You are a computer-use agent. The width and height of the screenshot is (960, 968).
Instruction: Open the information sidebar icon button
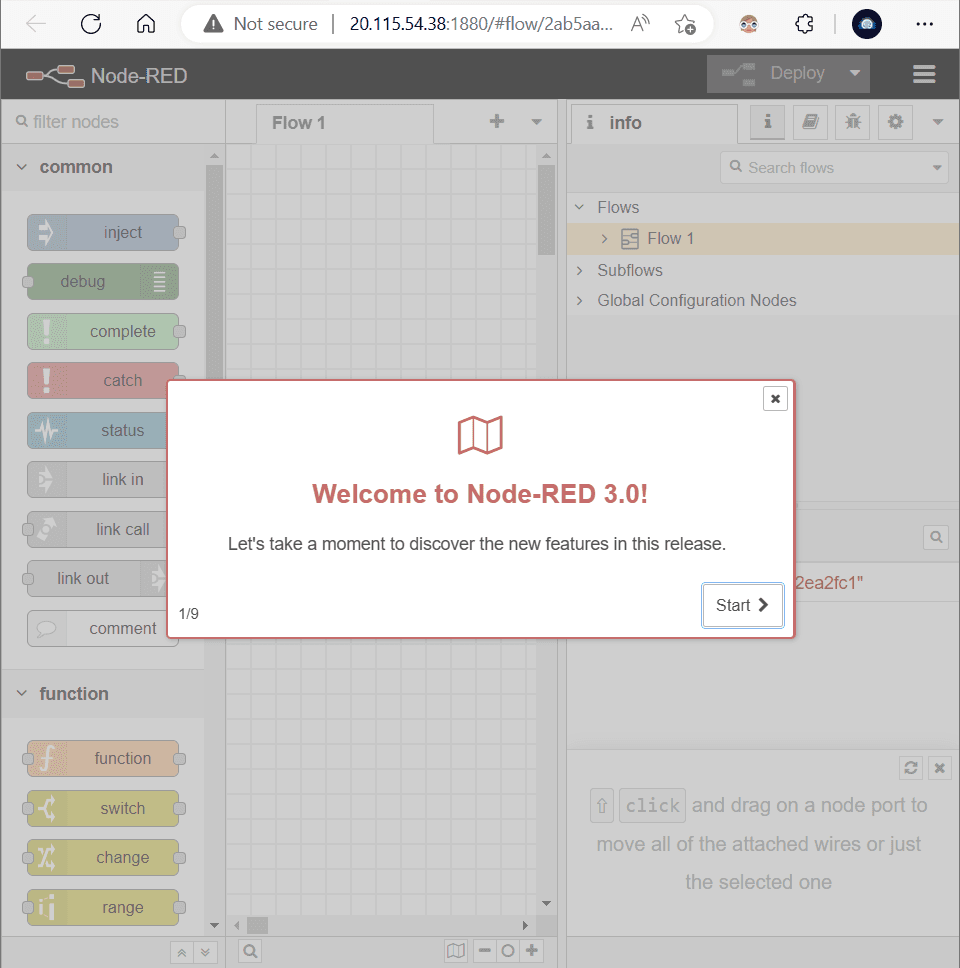click(767, 122)
